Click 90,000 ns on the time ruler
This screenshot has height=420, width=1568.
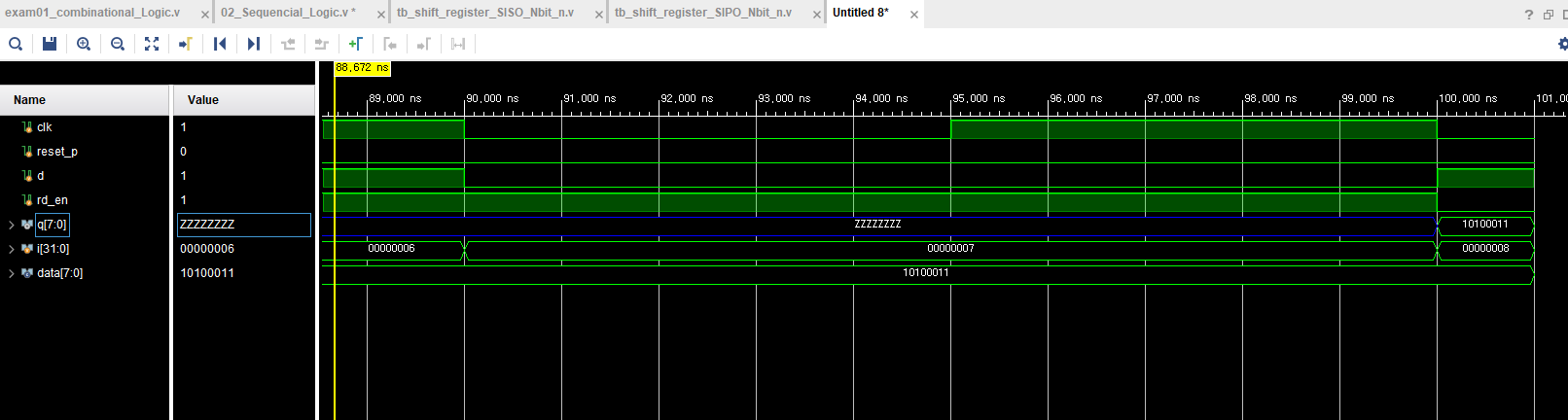(493, 98)
